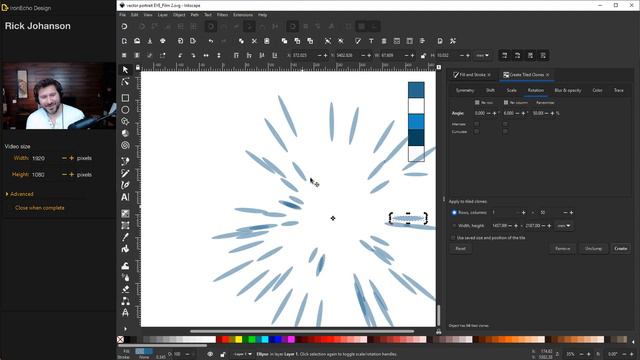The image size is (640, 360).
Task: Check Alternate per column checkbox
Action: (x=505, y=124)
